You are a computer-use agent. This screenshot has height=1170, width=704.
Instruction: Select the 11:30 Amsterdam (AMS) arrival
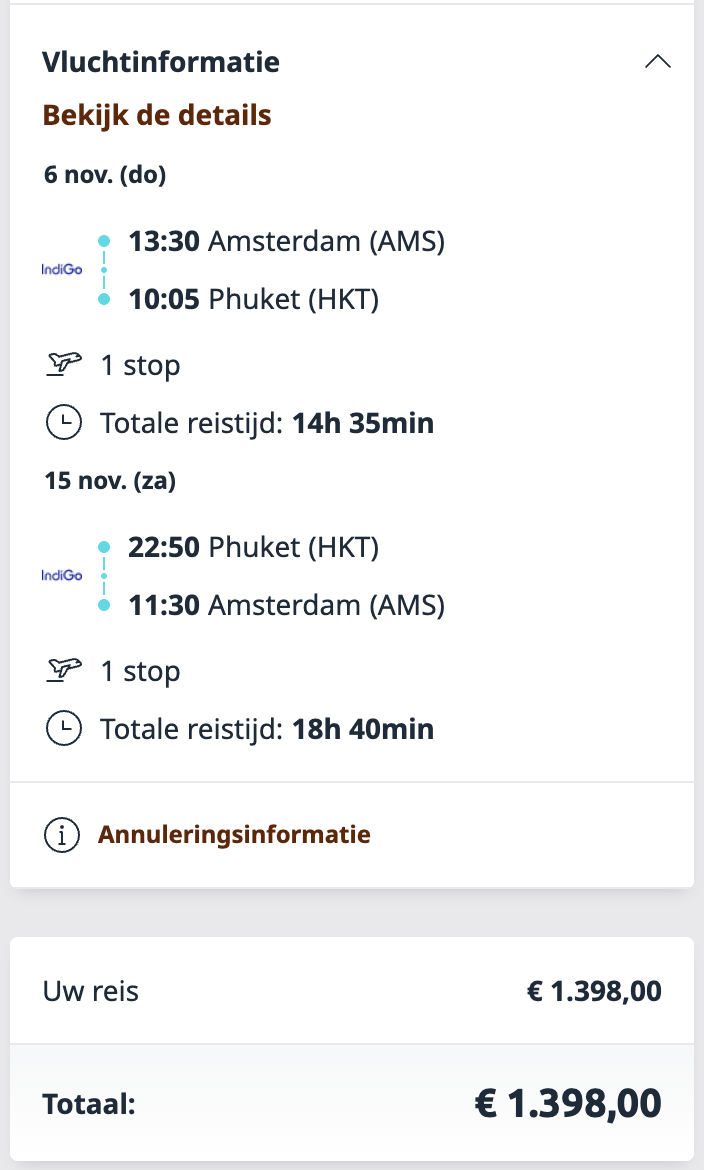click(286, 605)
